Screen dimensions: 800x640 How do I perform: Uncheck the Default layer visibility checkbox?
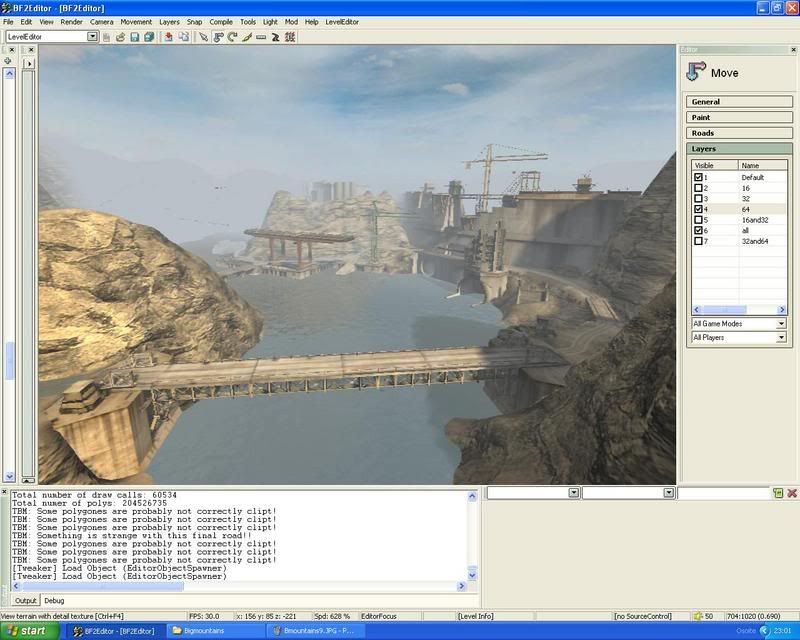(x=698, y=177)
